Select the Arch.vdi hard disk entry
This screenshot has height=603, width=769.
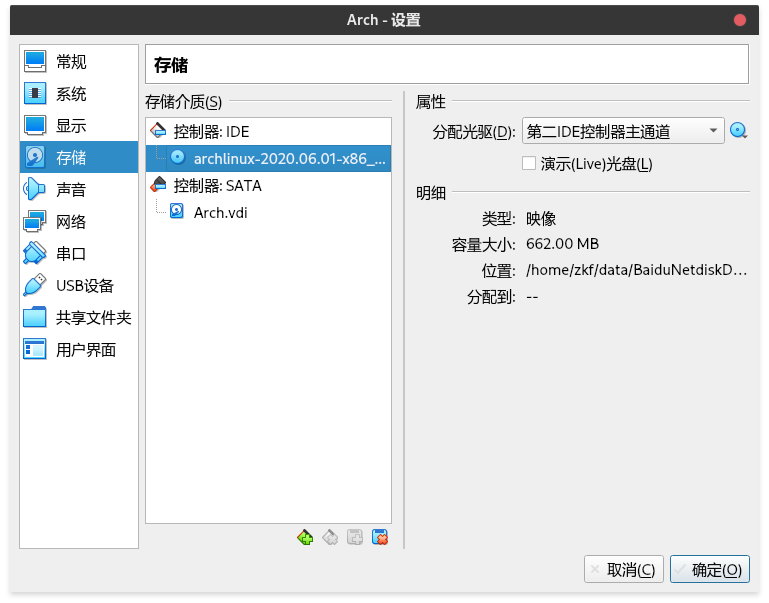(x=218, y=211)
